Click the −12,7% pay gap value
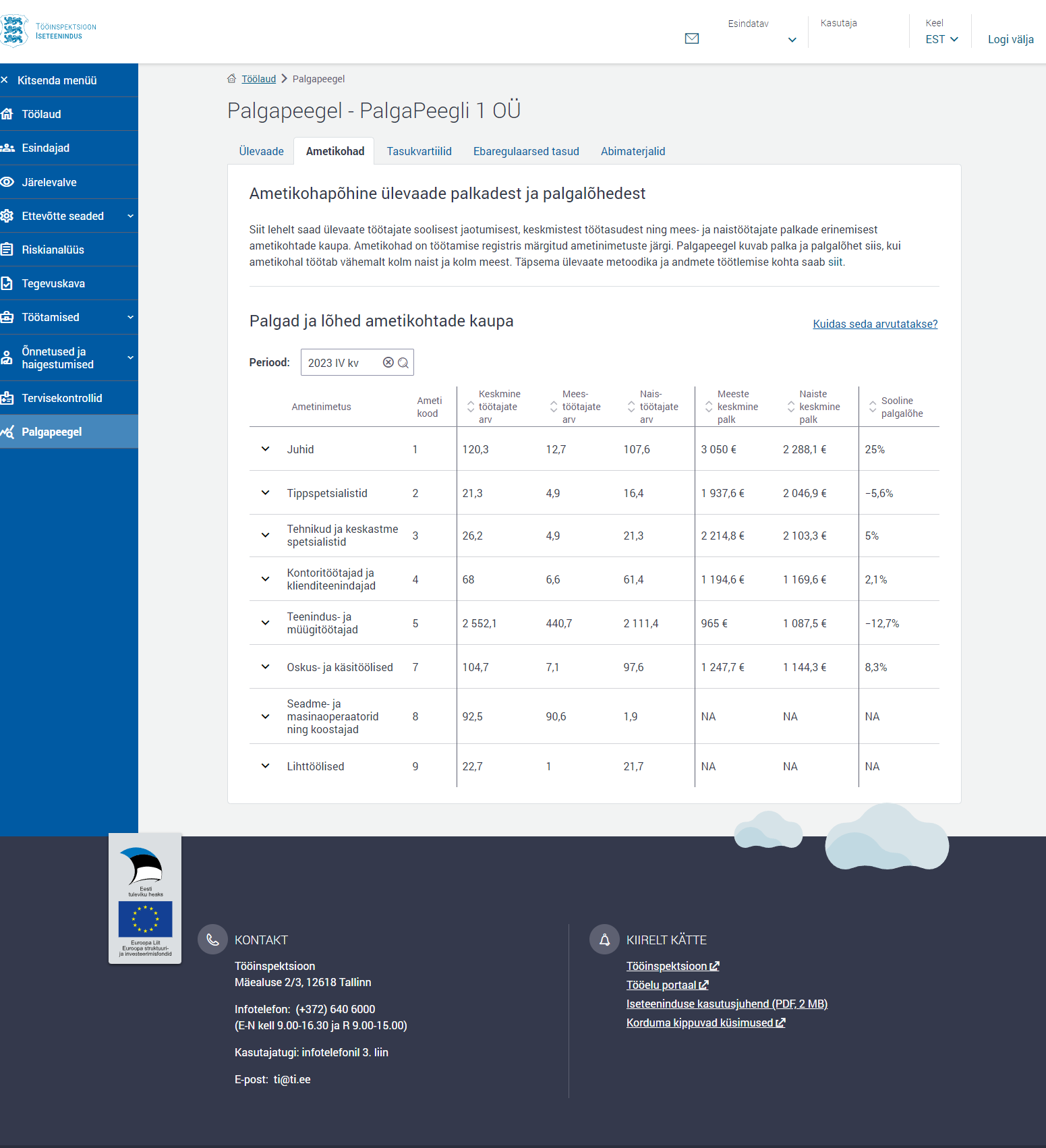Image resolution: width=1046 pixels, height=1148 pixels. coord(882,623)
